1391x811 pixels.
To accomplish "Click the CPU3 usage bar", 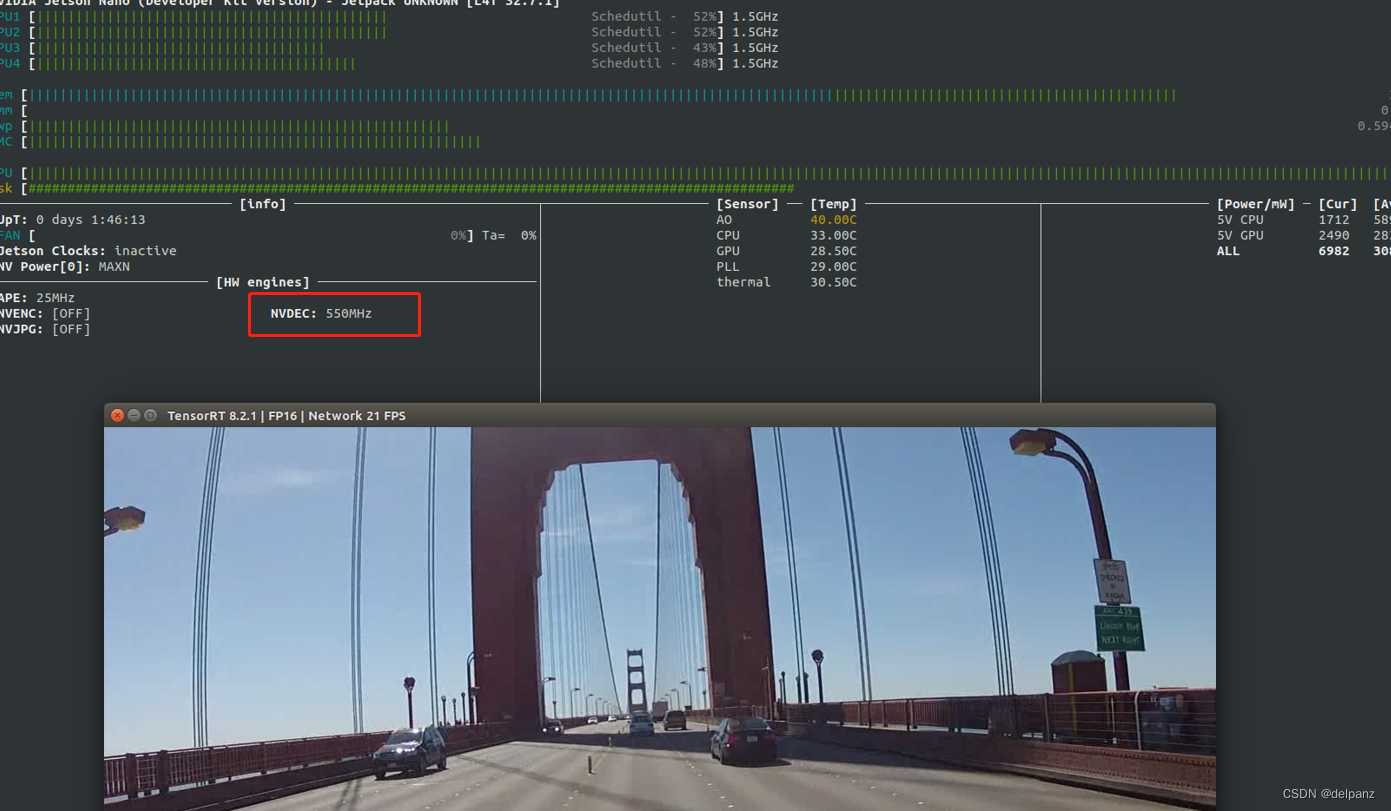I will pyautogui.click(x=180, y=48).
